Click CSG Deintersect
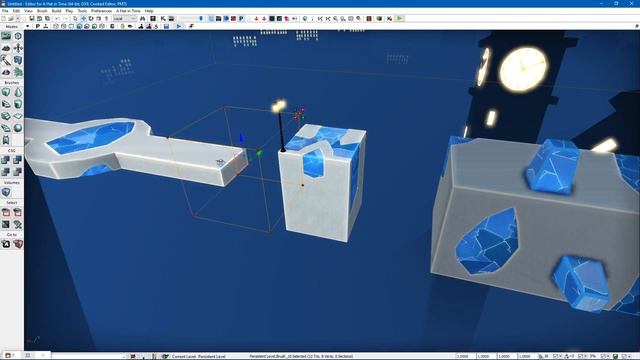 click(18, 172)
